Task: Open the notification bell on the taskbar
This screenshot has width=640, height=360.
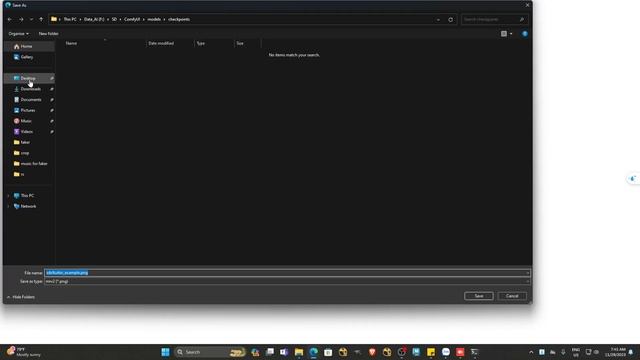Action: click(631, 352)
